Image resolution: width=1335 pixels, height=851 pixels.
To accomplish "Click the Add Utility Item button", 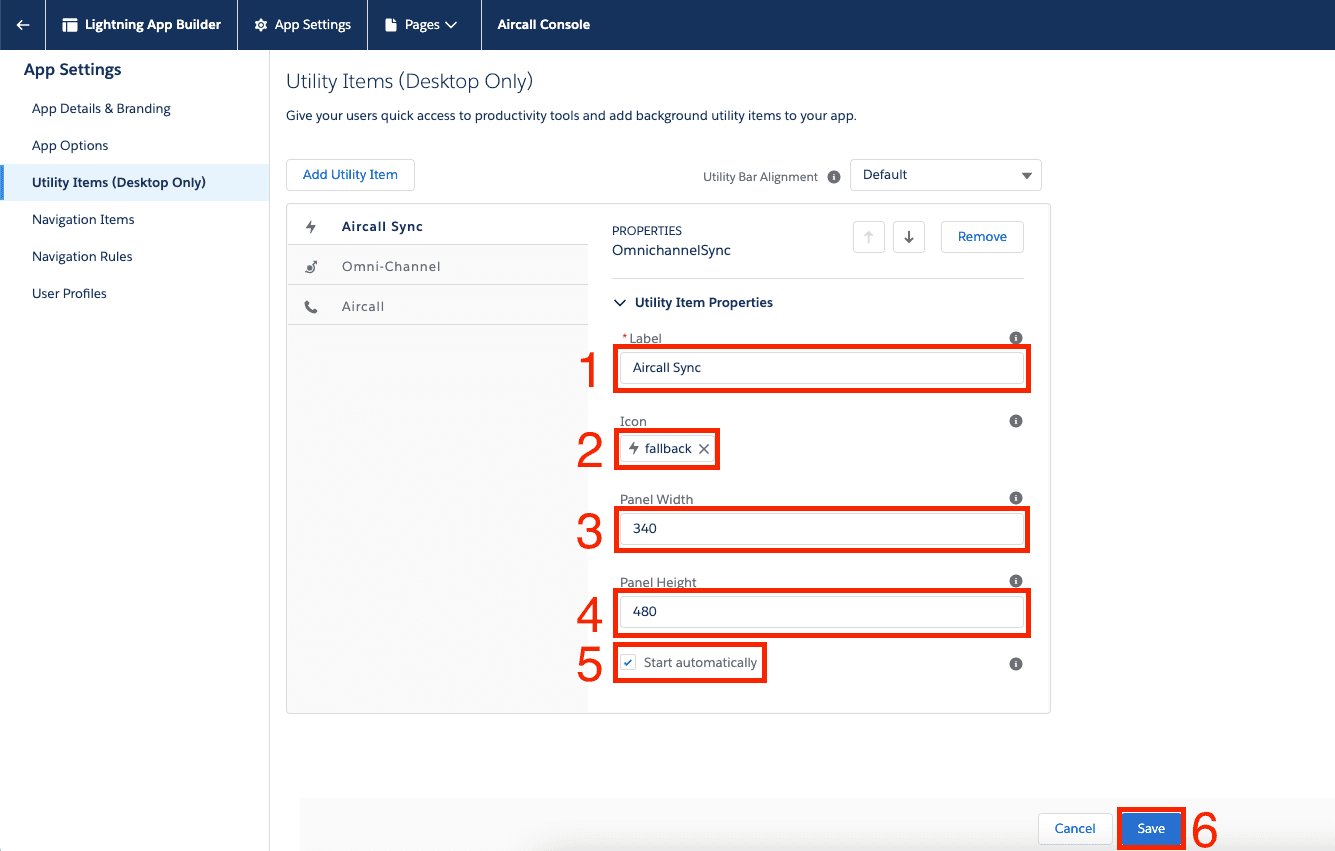I will pos(350,175).
